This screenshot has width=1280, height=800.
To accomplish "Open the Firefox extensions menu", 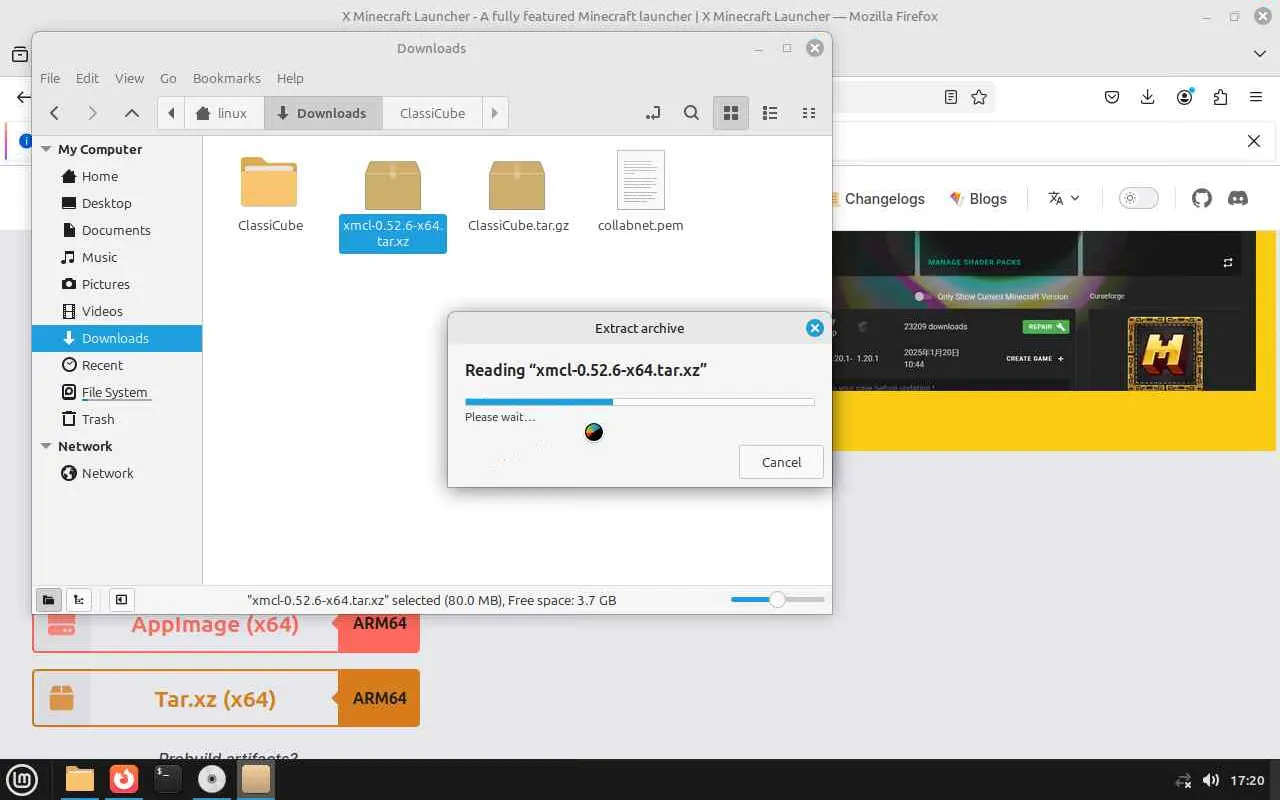I will point(1220,97).
